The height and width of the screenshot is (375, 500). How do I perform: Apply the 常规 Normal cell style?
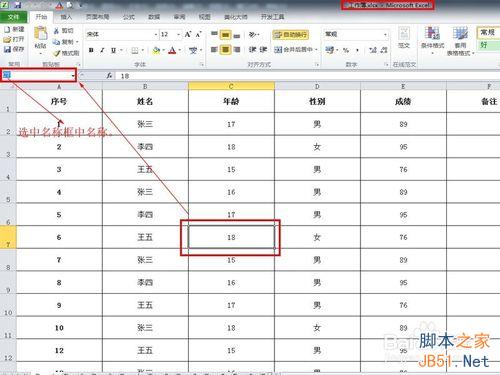coord(489,33)
